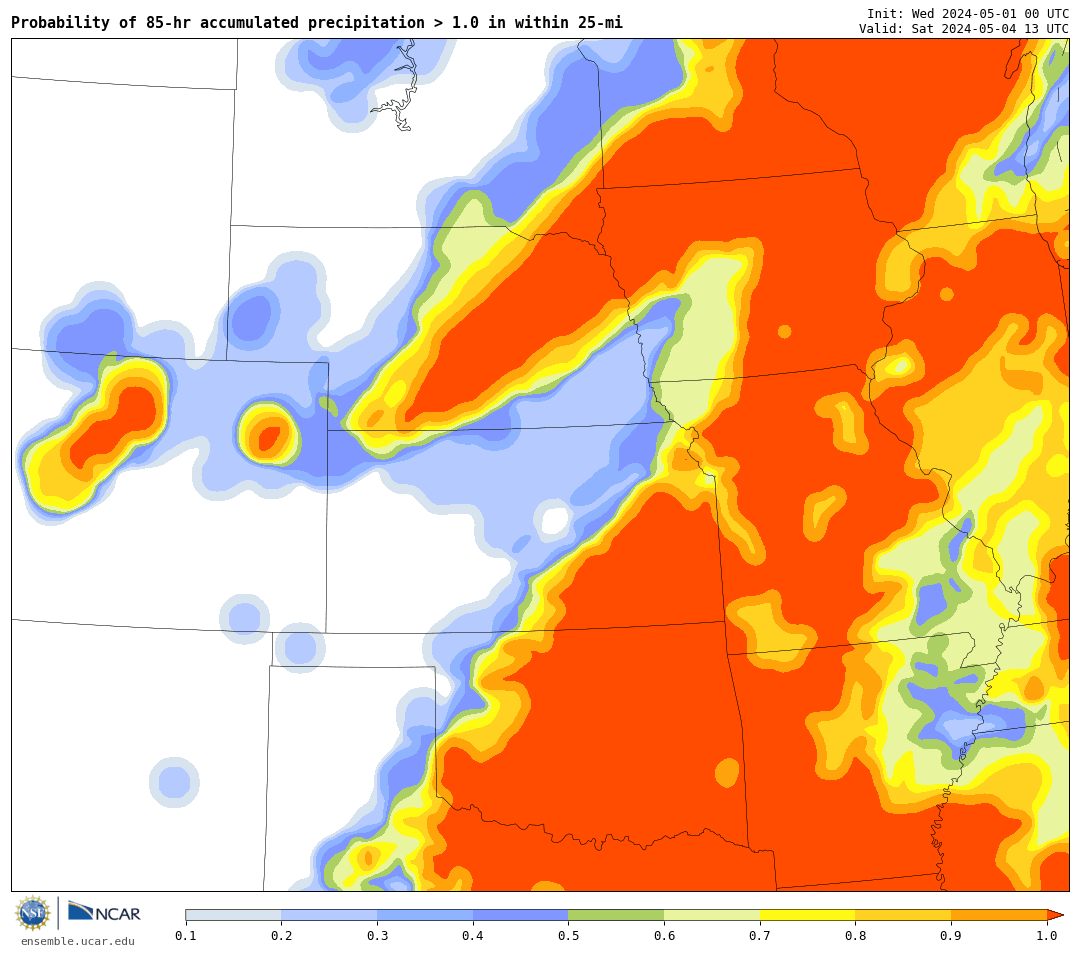Click the 0.9–1.0 orange colorbar segment
Screen dimensions: 1080x954
[999, 915]
